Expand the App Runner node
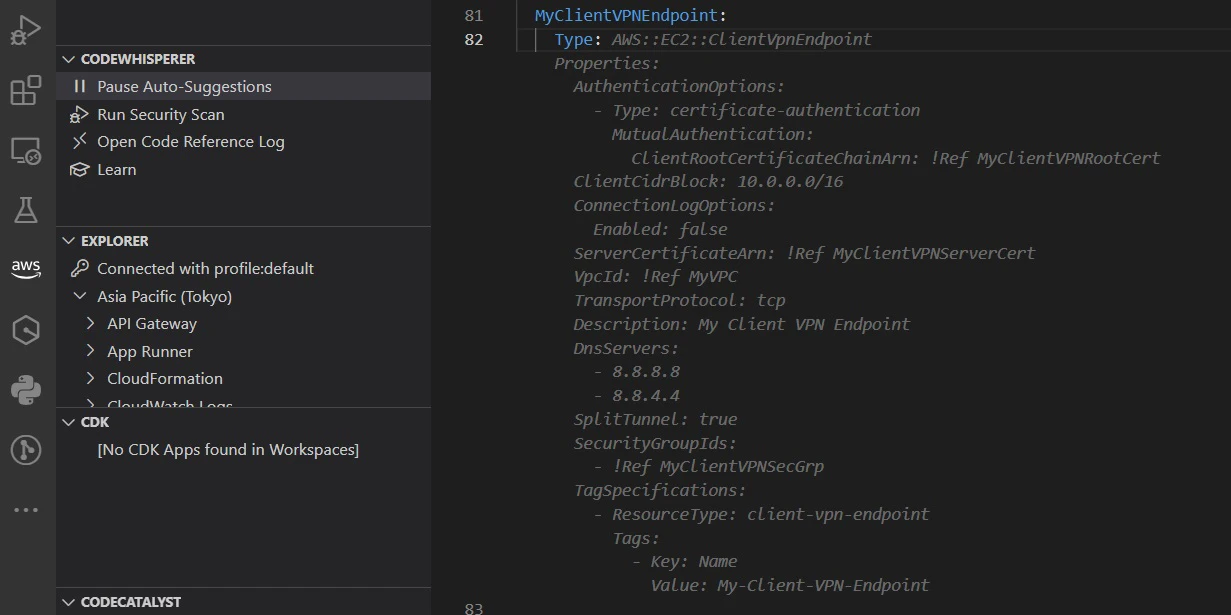This screenshot has height=615, width=1231. (x=91, y=352)
